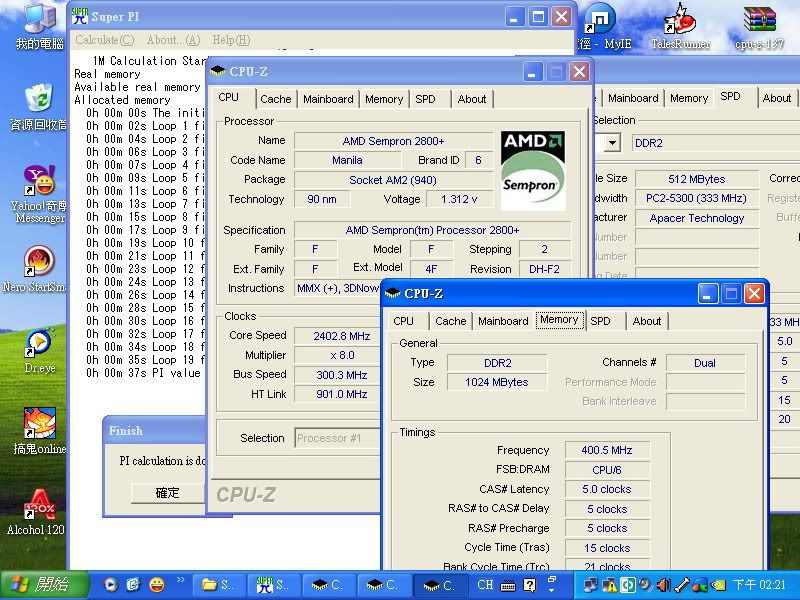Screen dimensions: 800x600
Task: Switch to the Mainboard tab in front CPU-Z window
Action: pos(503,321)
